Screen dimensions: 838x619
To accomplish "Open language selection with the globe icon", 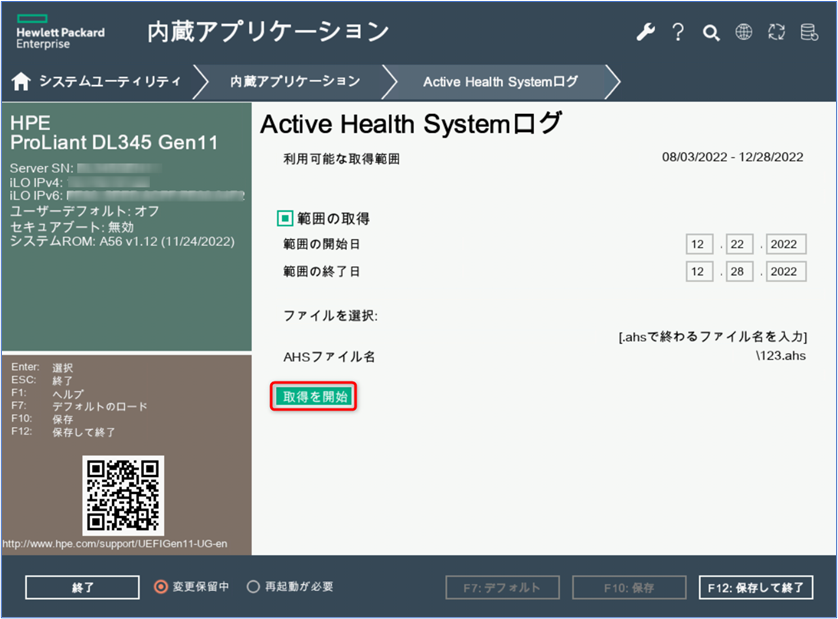I will click(744, 31).
